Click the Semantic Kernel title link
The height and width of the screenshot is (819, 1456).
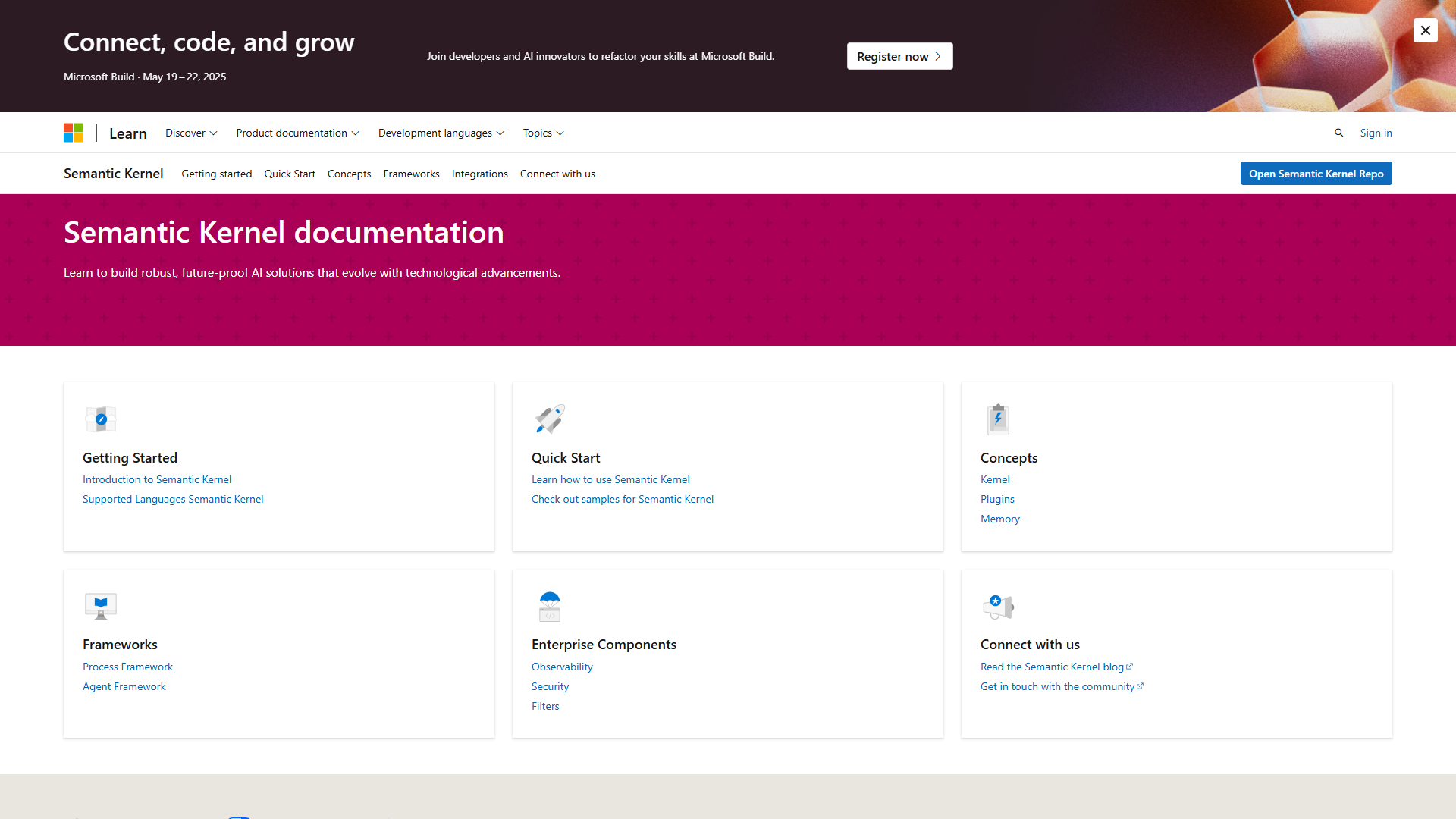[x=113, y=174]
